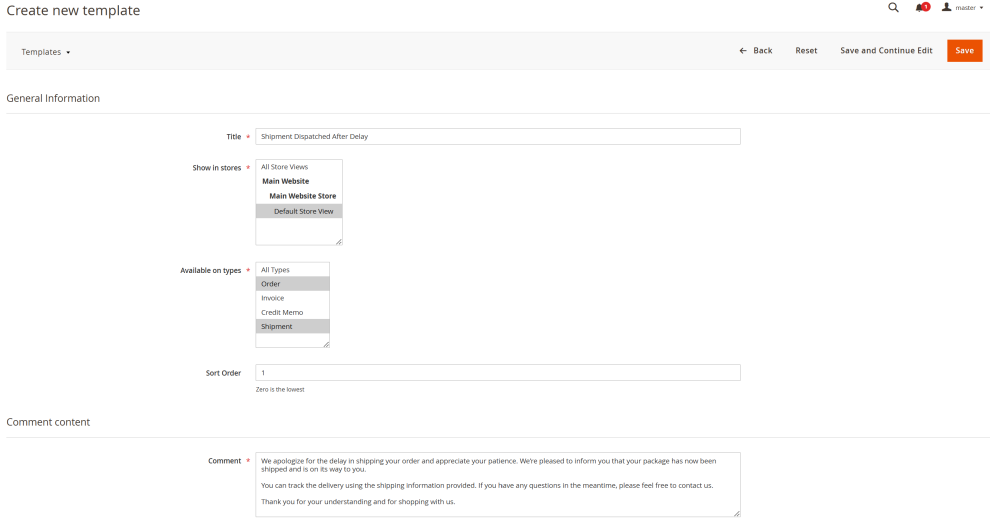Viewport: 1000px width, 526px height.
Task: Select All Types option
Action: 293,270
